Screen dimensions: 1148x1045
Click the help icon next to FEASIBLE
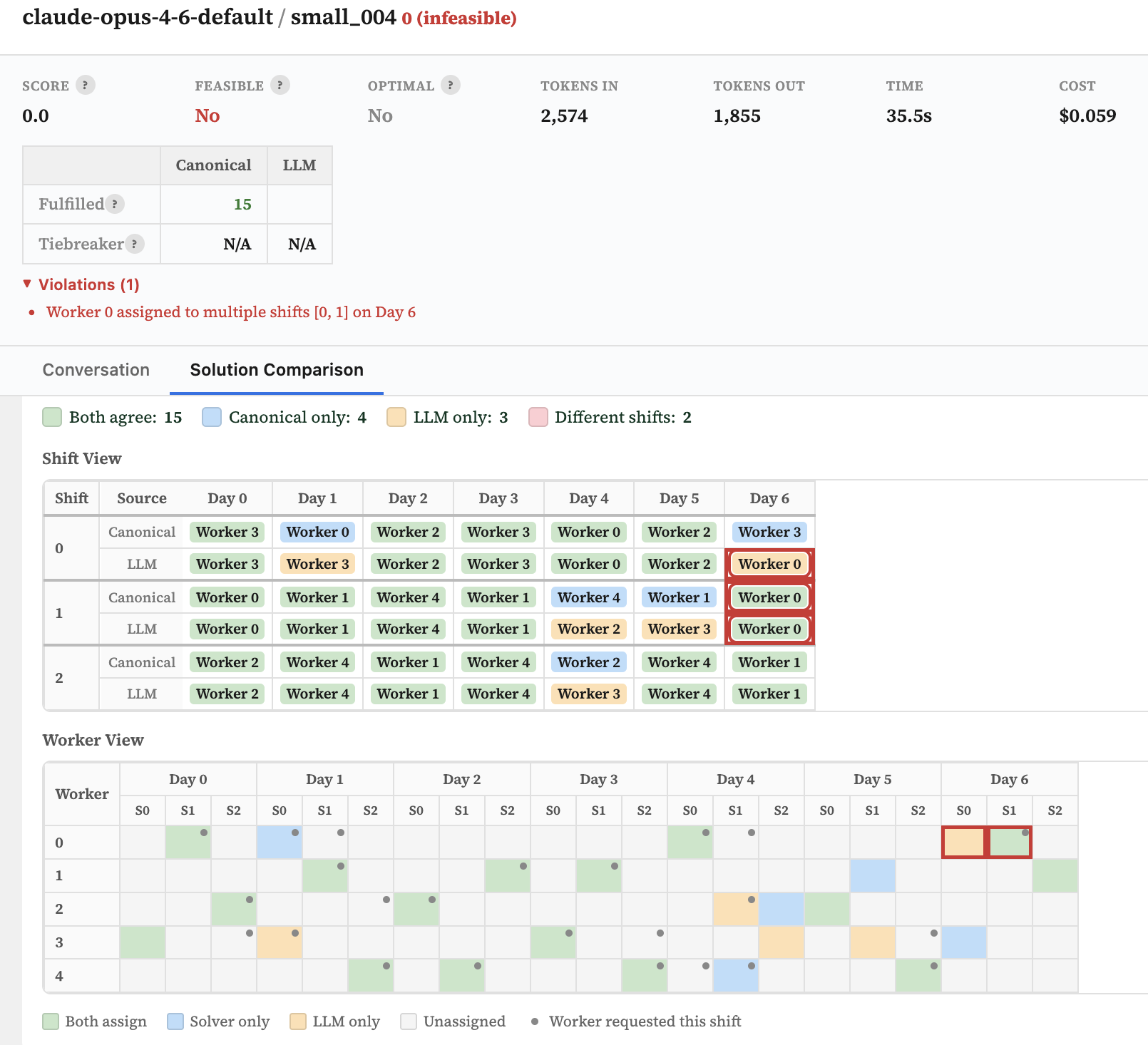pos(280,85)
